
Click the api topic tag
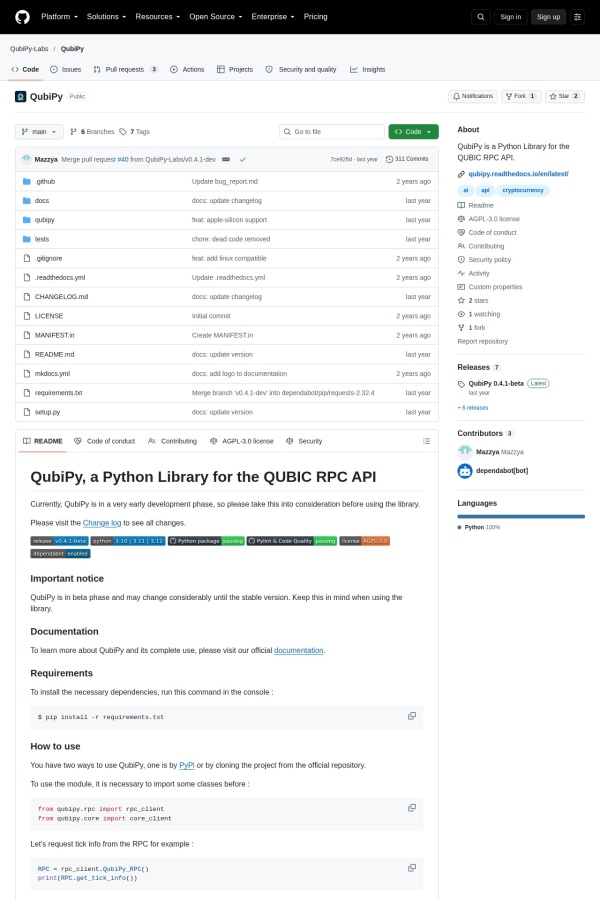point(485,190)
